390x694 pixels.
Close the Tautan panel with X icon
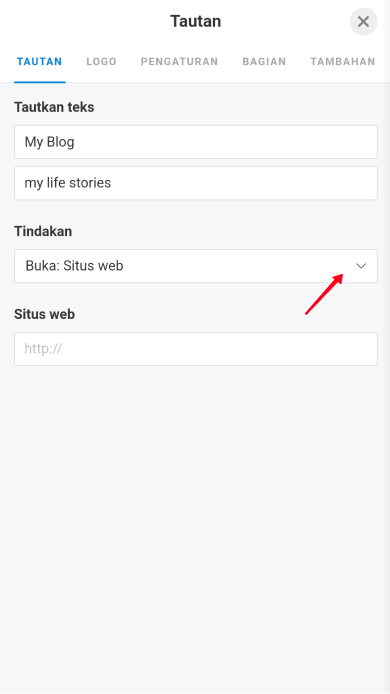(x=363, y=21)
